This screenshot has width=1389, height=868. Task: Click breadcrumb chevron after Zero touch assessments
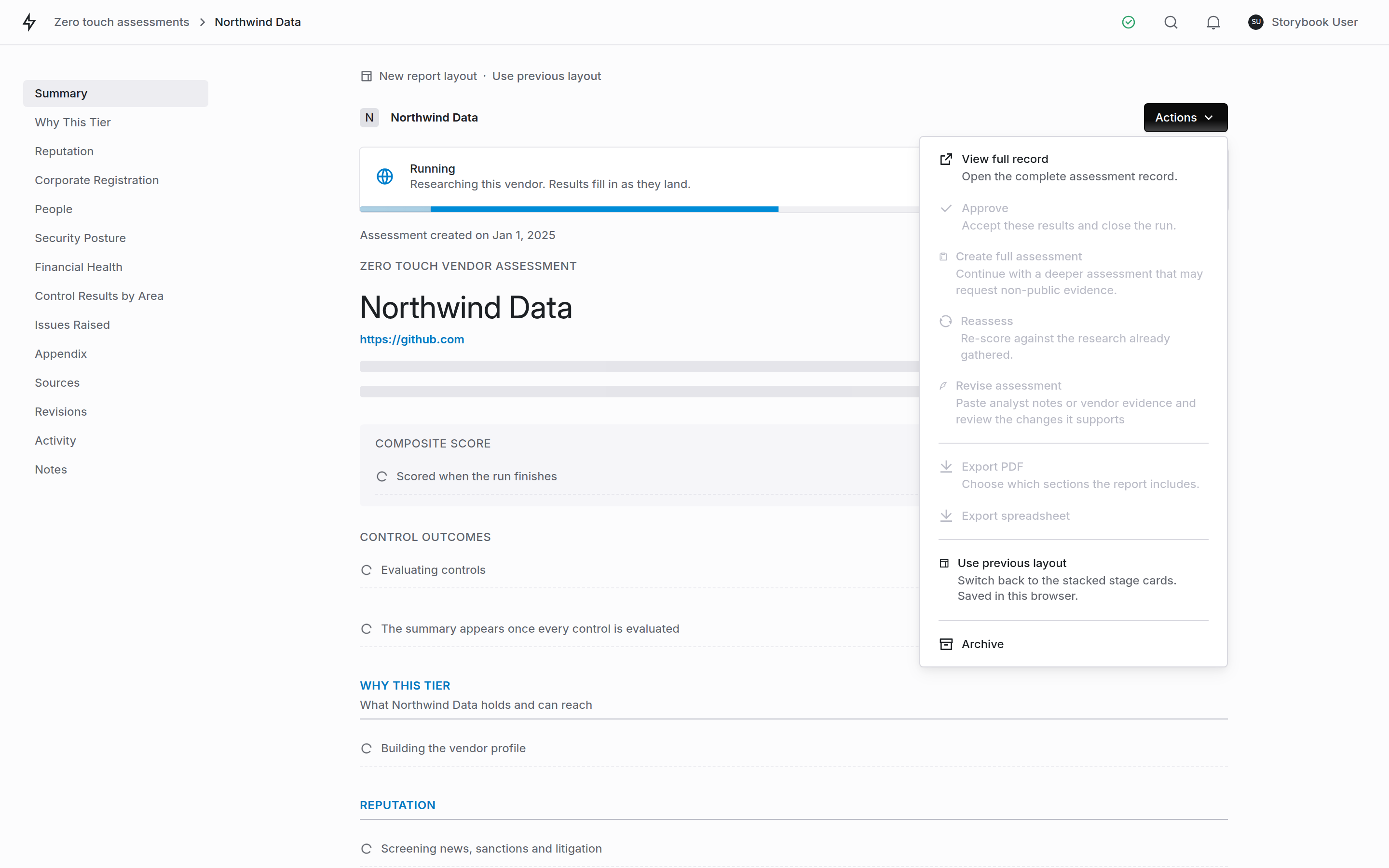click(202, 22)
